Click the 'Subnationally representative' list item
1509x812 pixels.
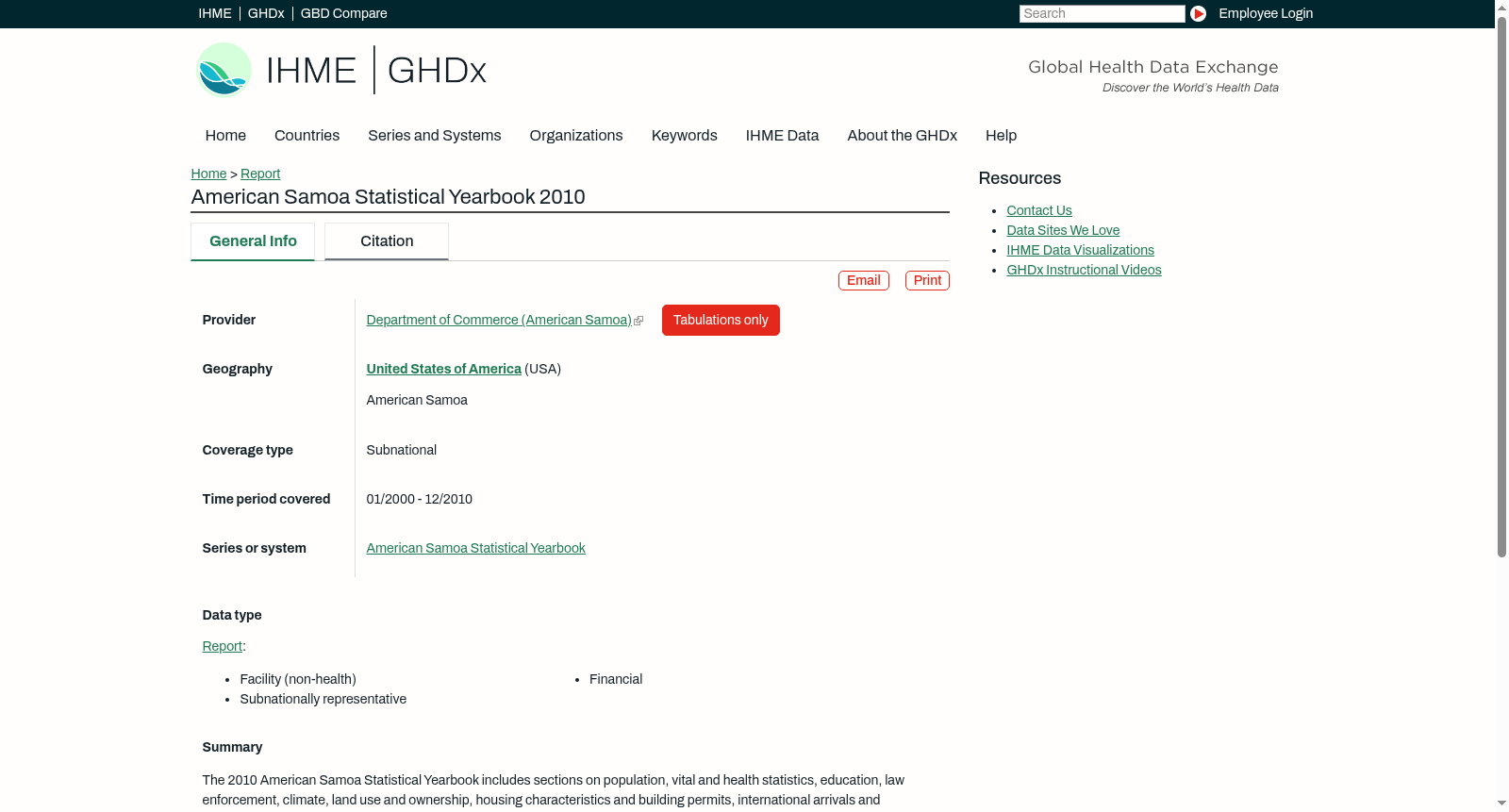click(x=323, y=699)
